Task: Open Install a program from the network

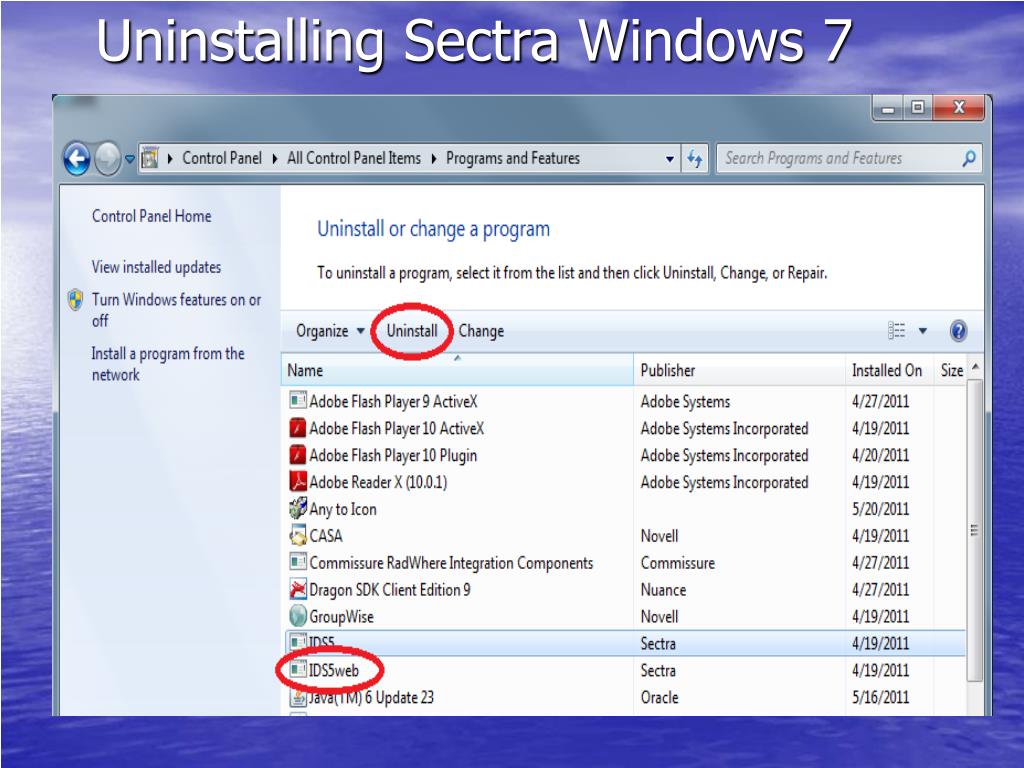Action: [168, 364]
